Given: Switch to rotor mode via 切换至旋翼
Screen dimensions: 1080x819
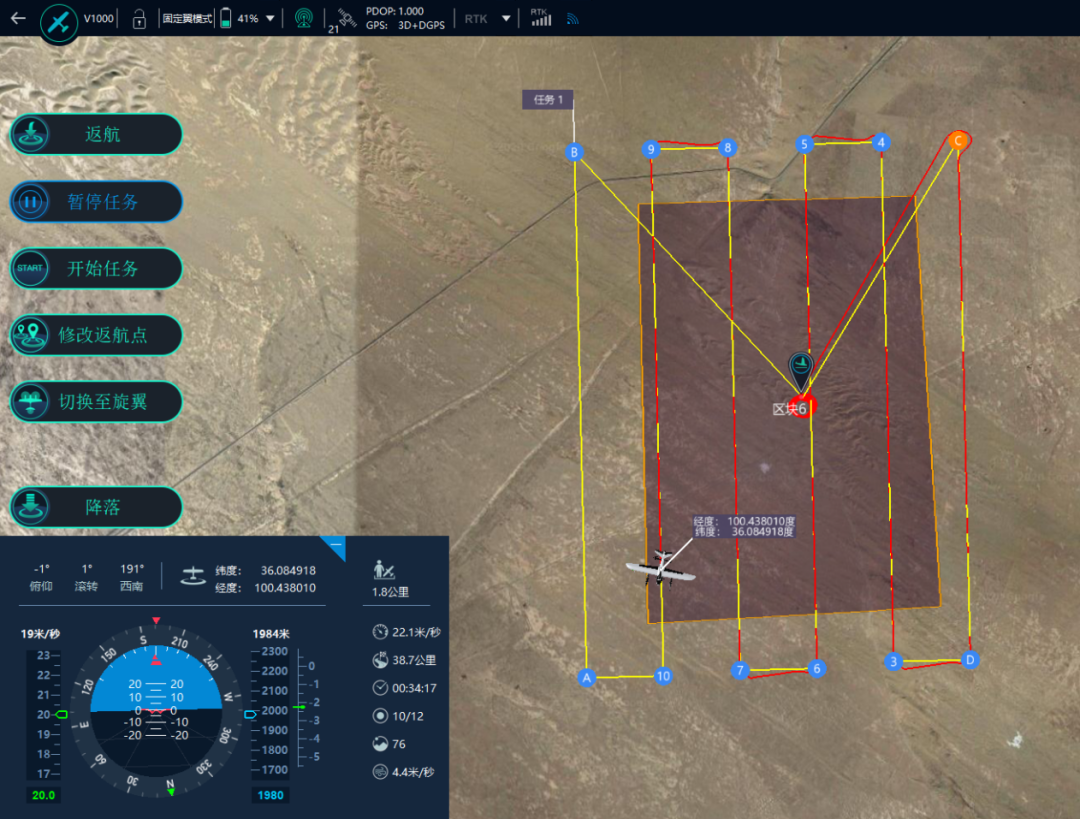Looking at the screenshot, I should pos(97,401).
